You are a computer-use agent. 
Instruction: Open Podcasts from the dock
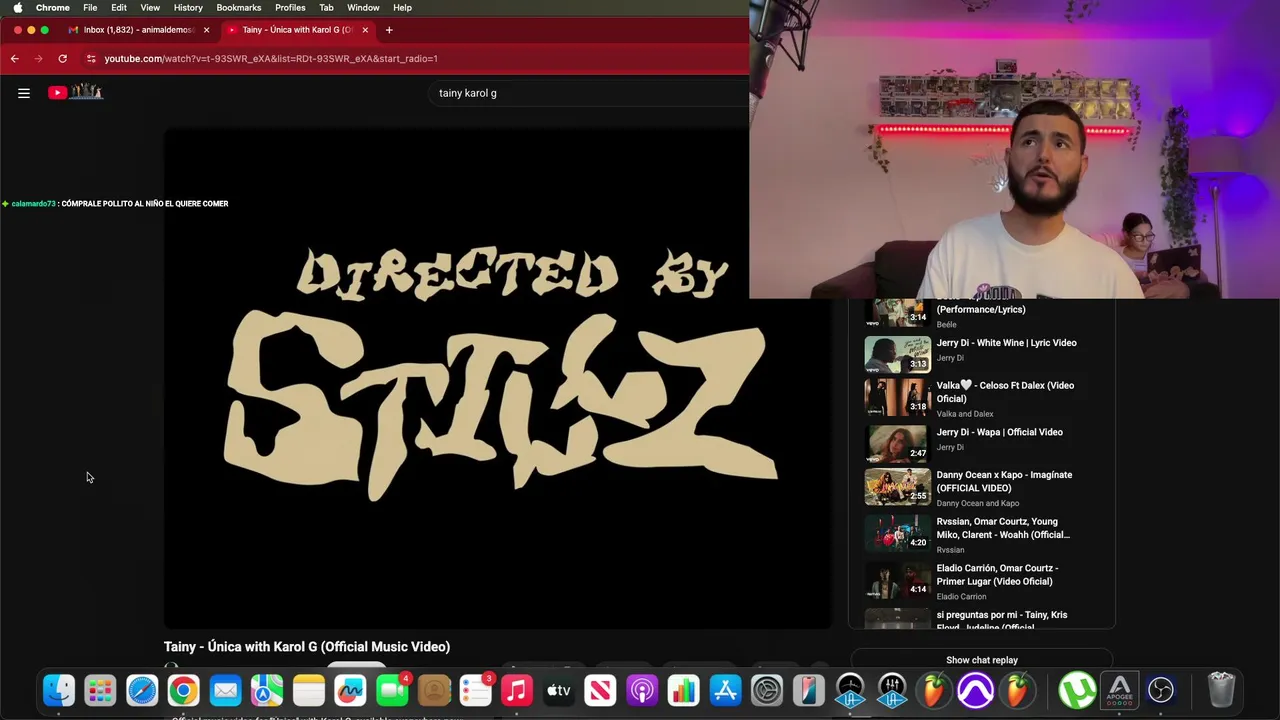coord(642,690)
